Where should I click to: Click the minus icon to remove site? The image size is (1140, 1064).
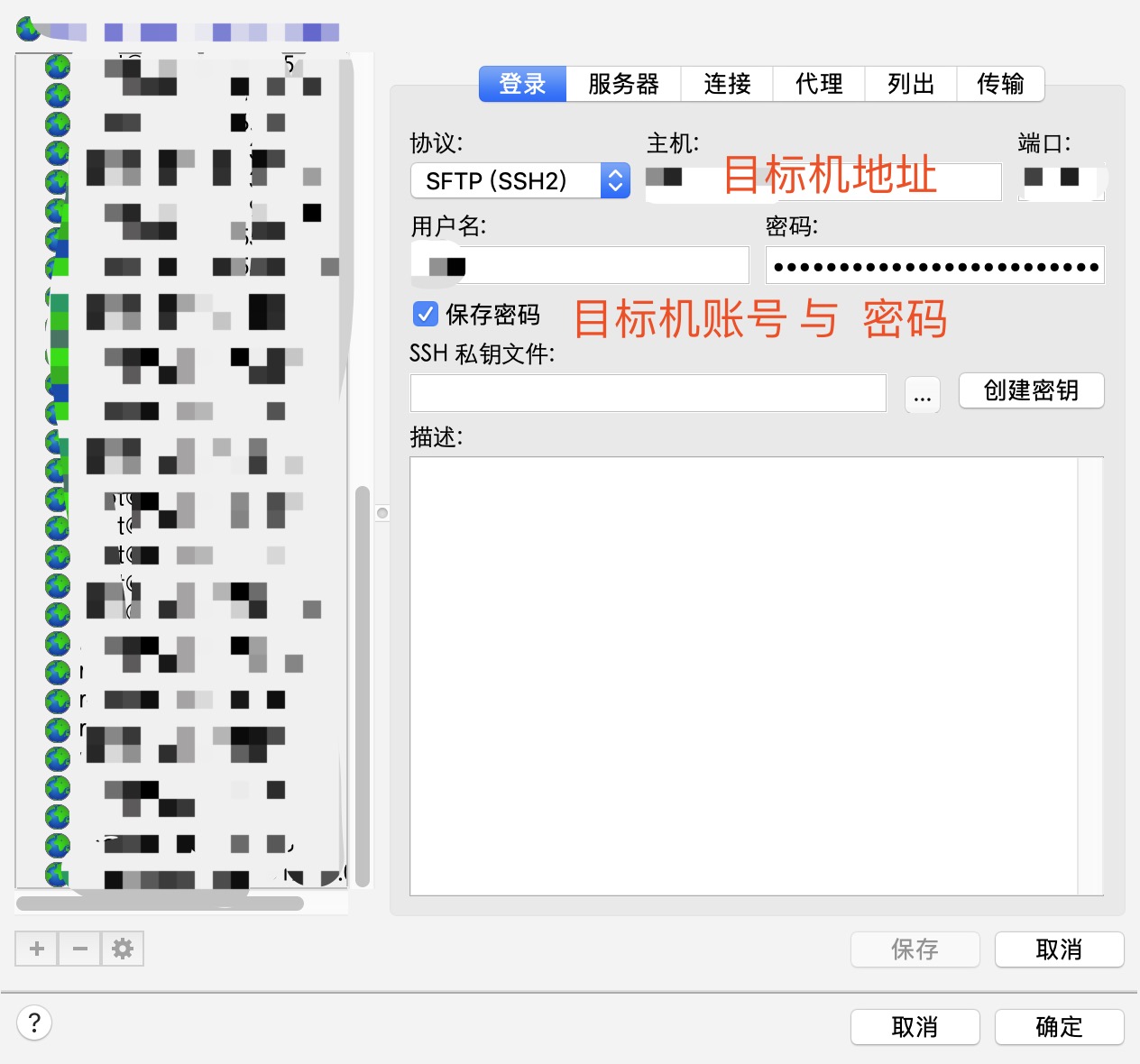point(80,949)
